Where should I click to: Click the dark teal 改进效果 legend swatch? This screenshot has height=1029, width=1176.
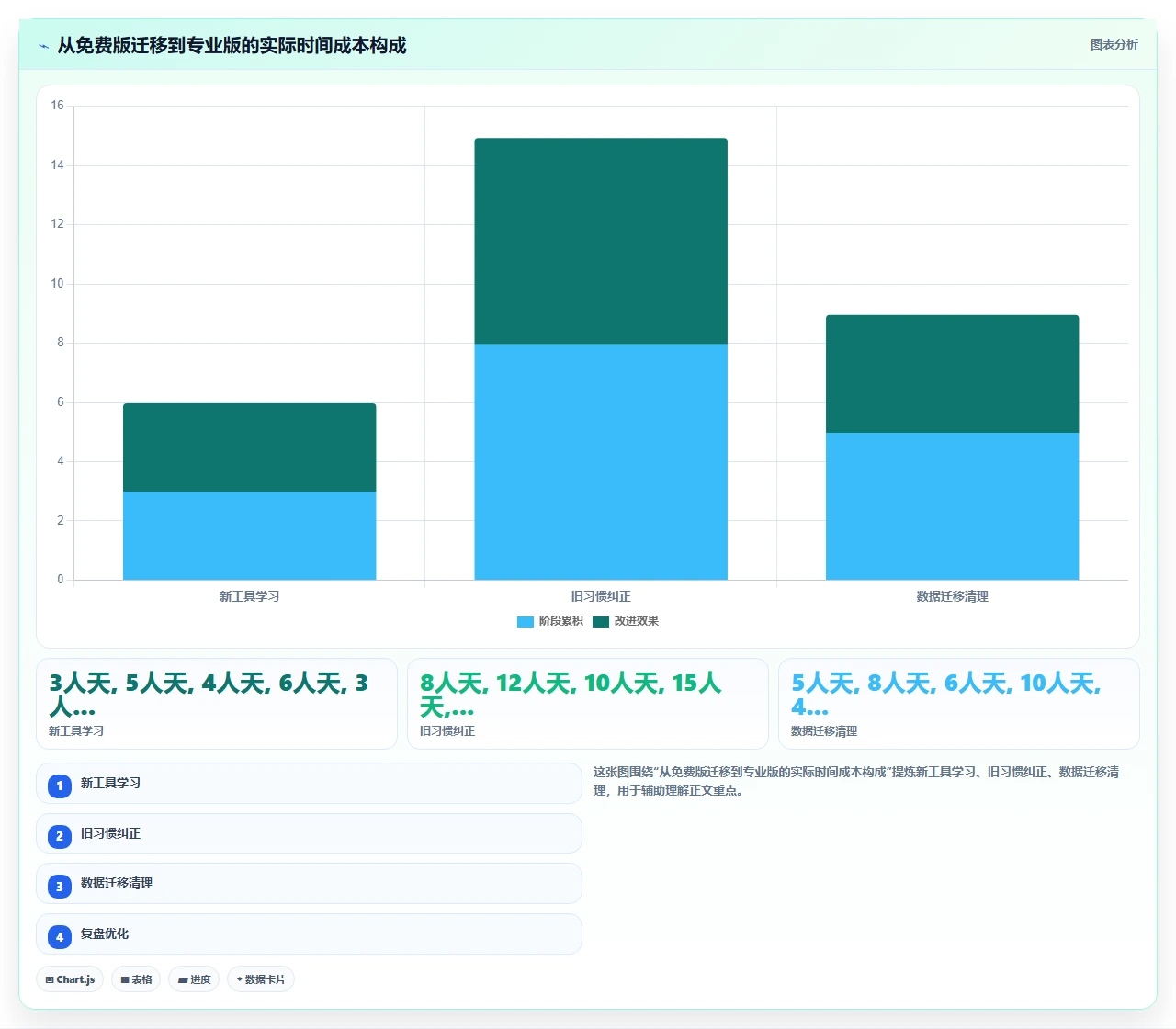(x=601, y=622)
